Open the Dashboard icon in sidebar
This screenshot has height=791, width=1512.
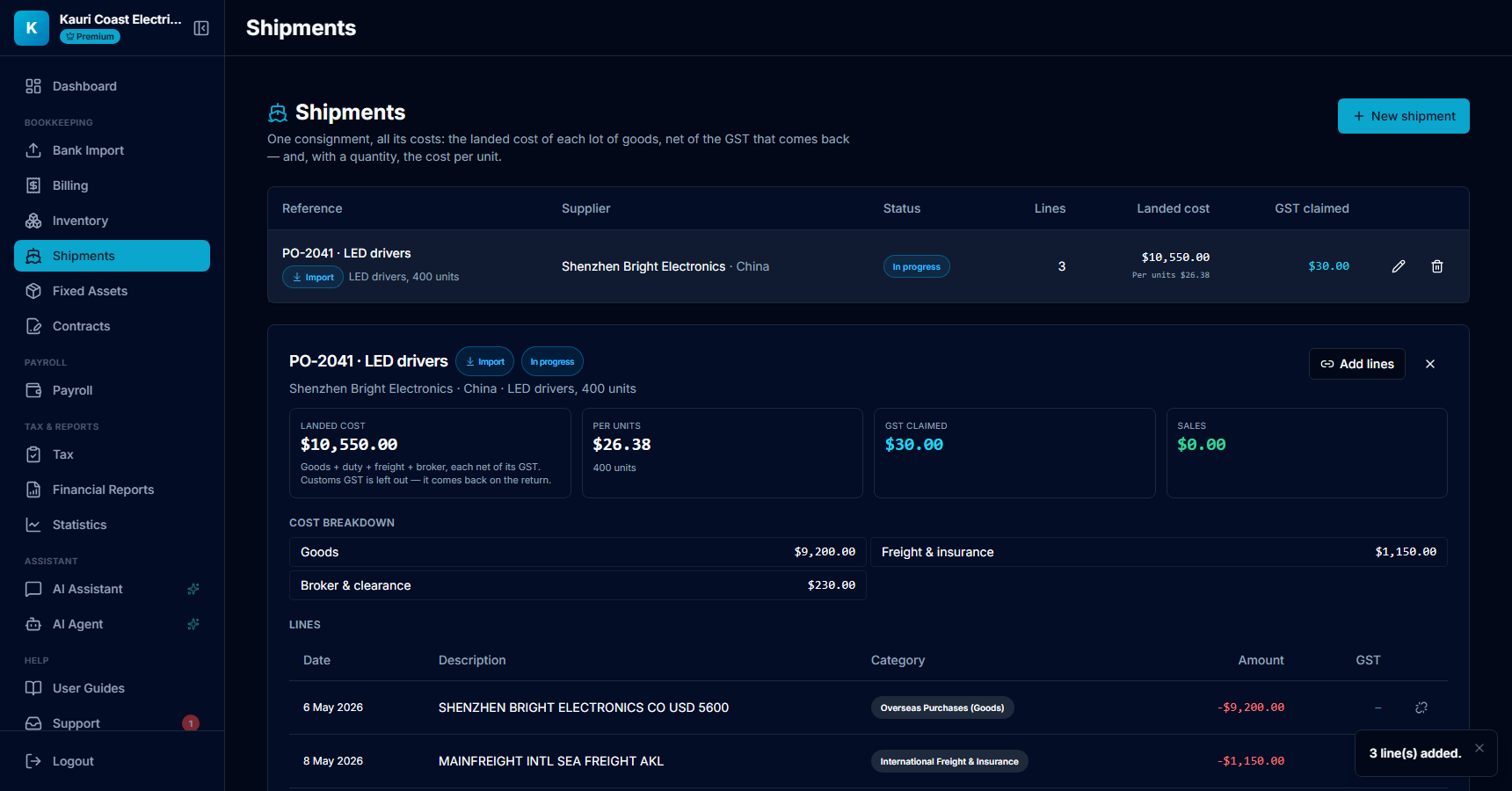pyautogui.click(x=33, y=86)
